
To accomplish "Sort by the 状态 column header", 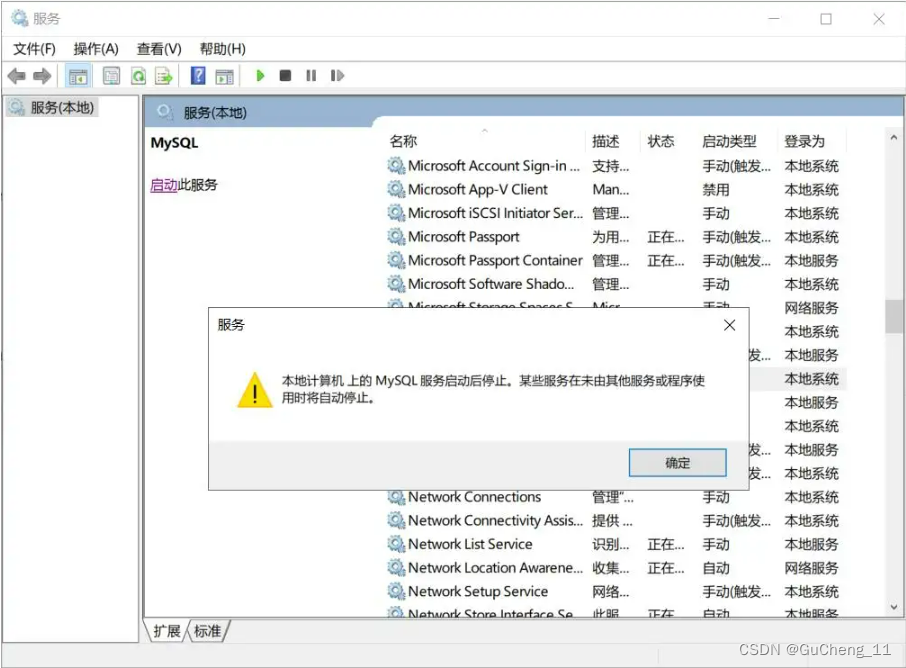I will [660, 141].
